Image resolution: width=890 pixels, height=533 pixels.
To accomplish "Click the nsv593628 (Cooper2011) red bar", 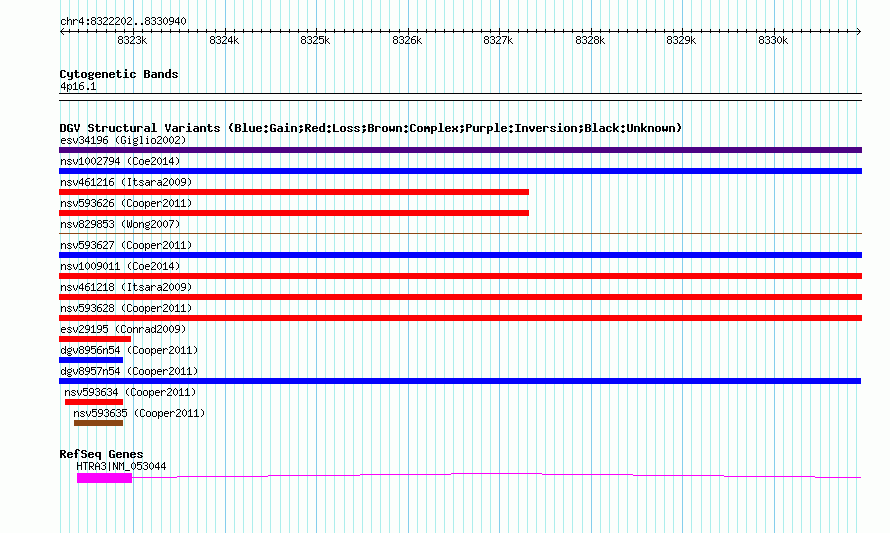I will [460, 318].
